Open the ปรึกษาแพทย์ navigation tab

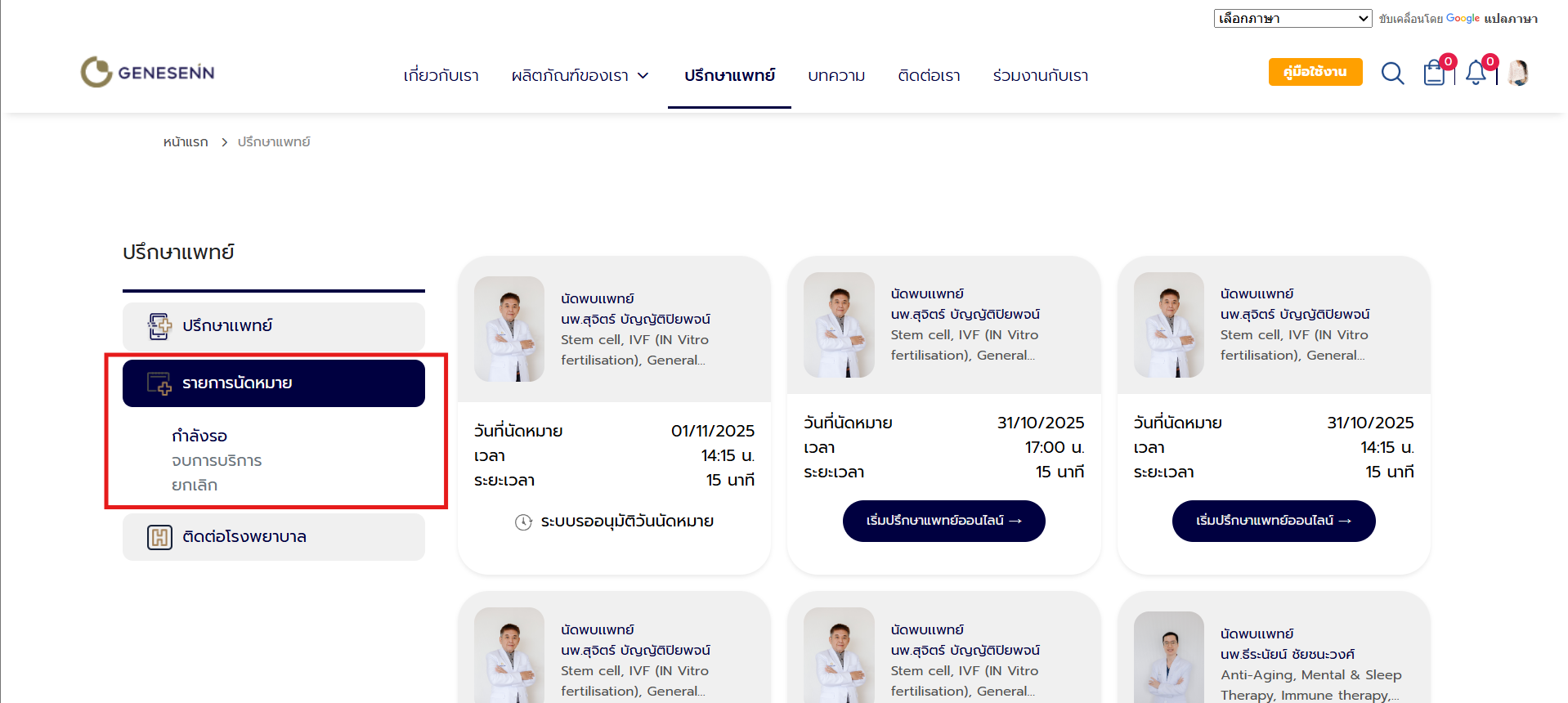pyautogui.click(x=729, y=76)
